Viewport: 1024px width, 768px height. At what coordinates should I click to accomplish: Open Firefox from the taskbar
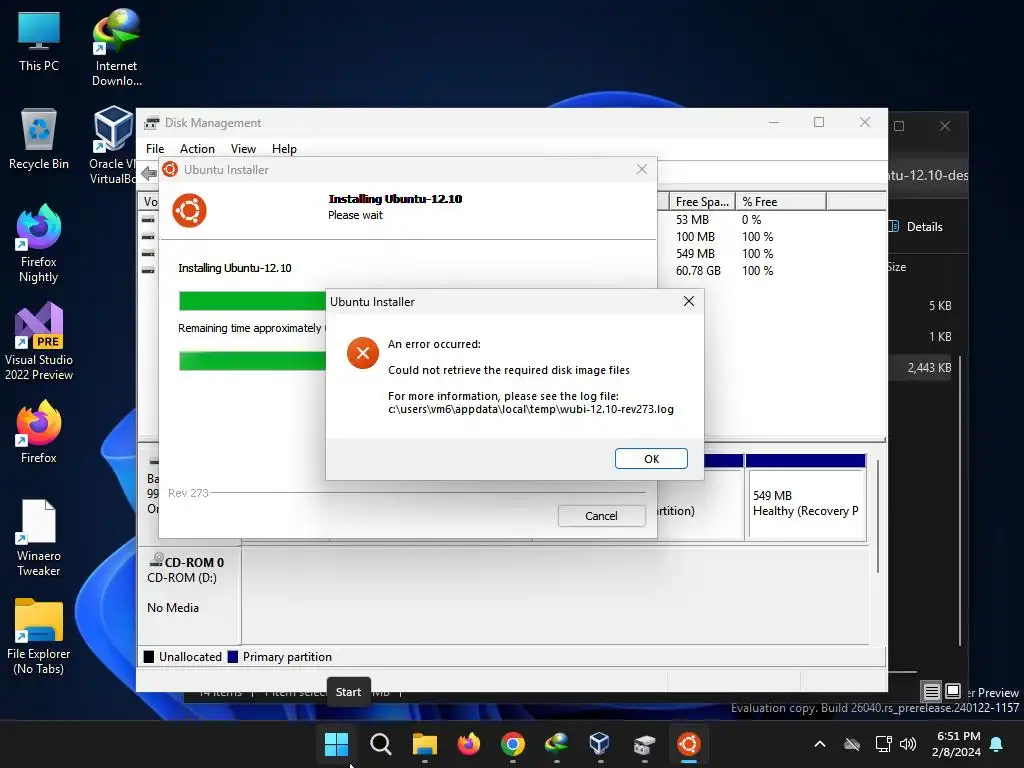(468, 744)
